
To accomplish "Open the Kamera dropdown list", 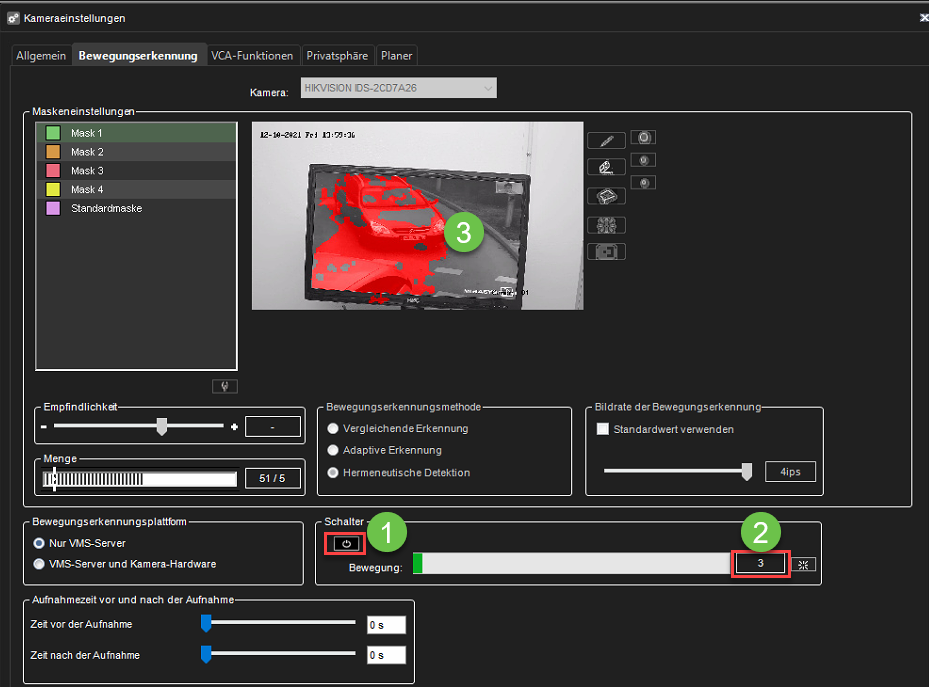I will point(400,88).
